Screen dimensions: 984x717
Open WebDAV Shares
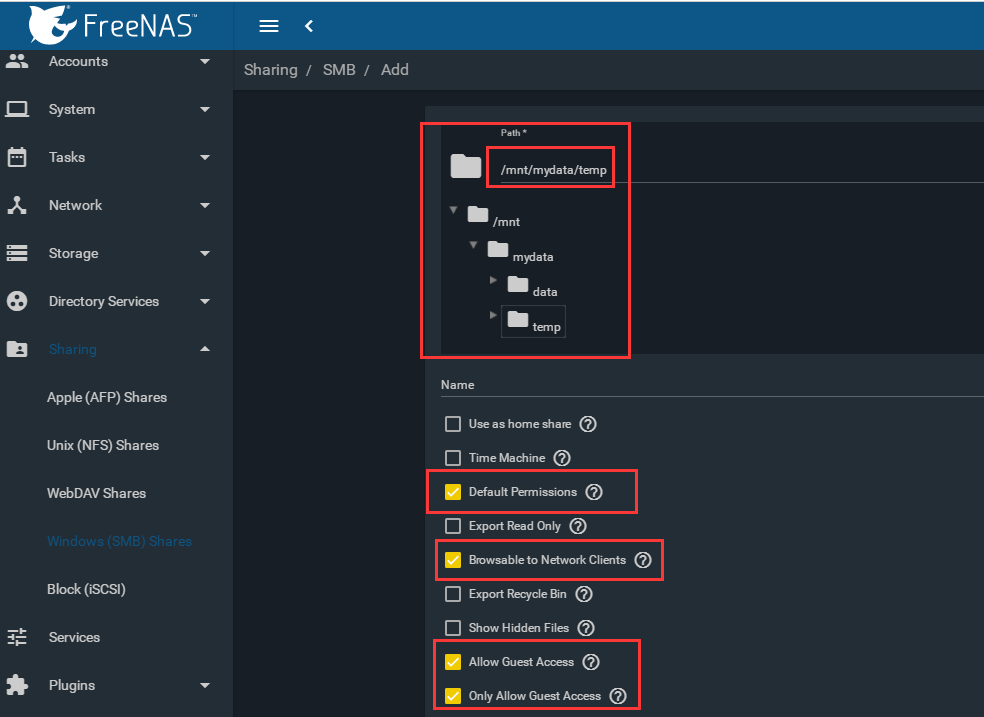click(x=98, y=493)
